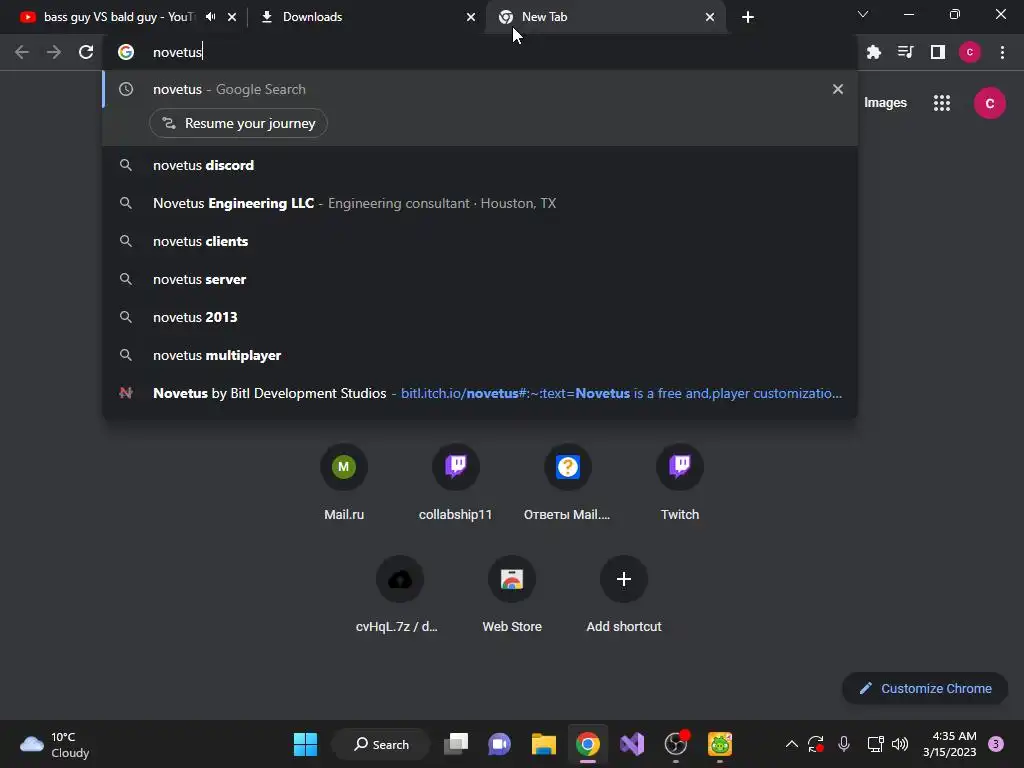The width and height of the screenshot is (1024, 768).
Task: Open Task View in taskbar
Action: pos(456,744)
